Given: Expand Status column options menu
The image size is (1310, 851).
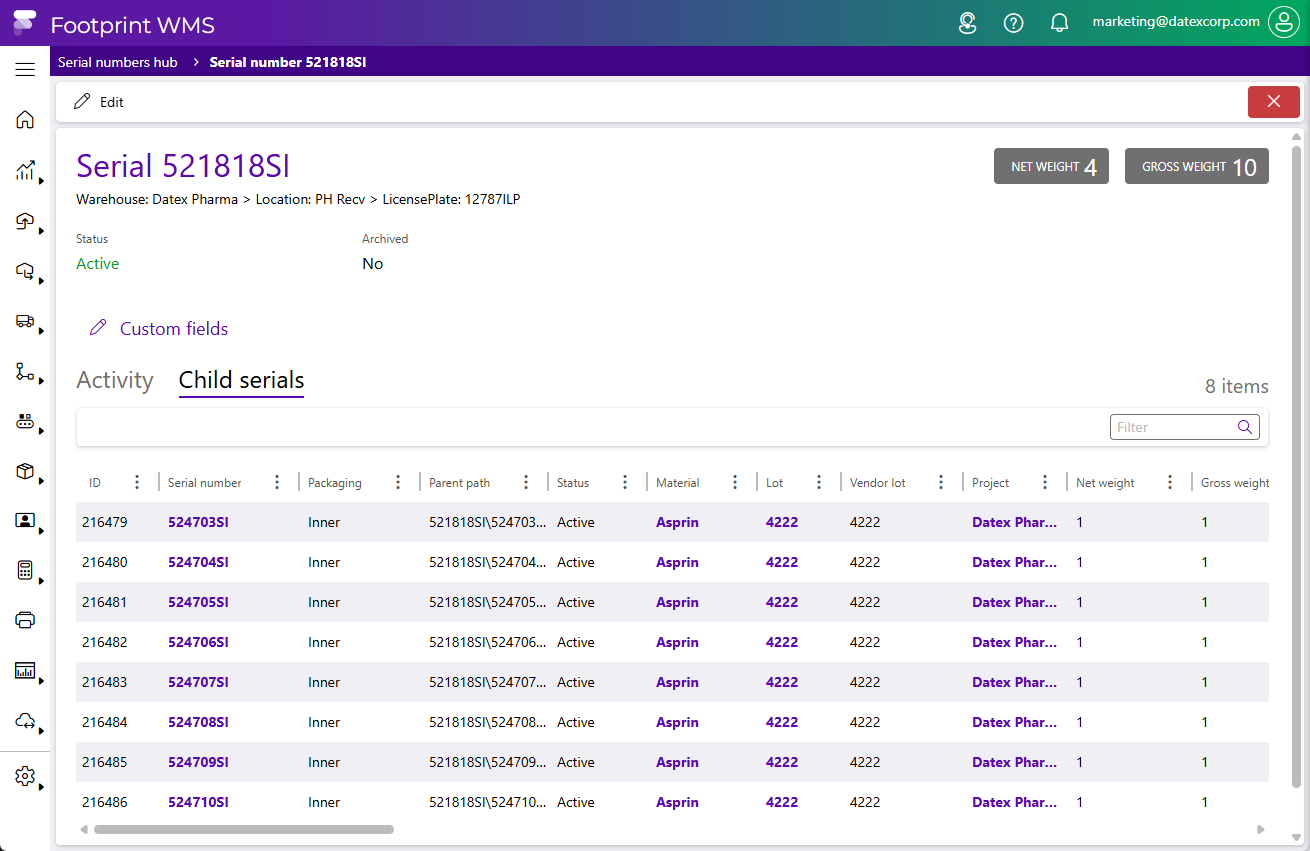Looking at the screenshot, I should pos(625,483).
